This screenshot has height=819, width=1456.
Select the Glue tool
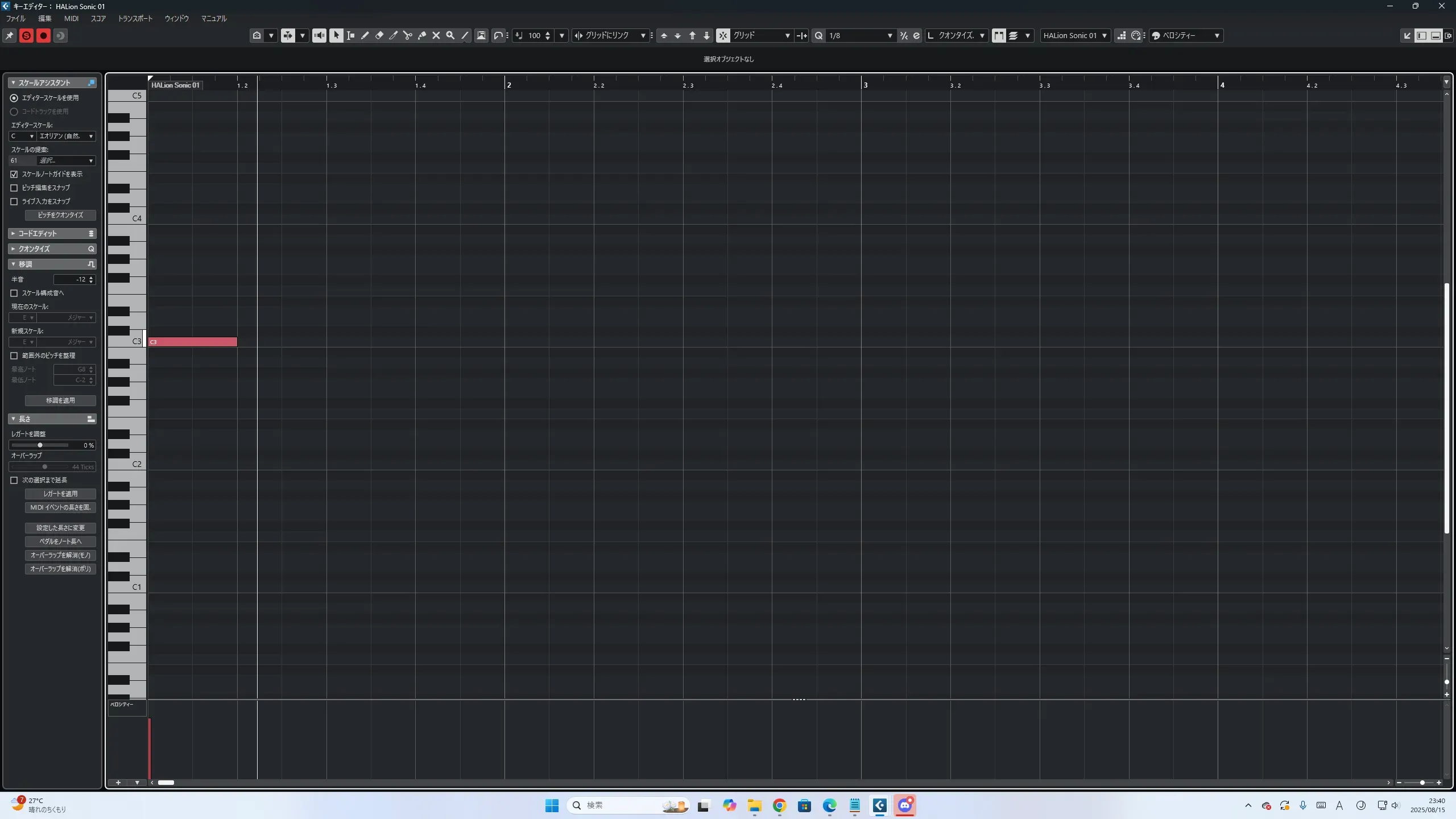coord(422,35)
